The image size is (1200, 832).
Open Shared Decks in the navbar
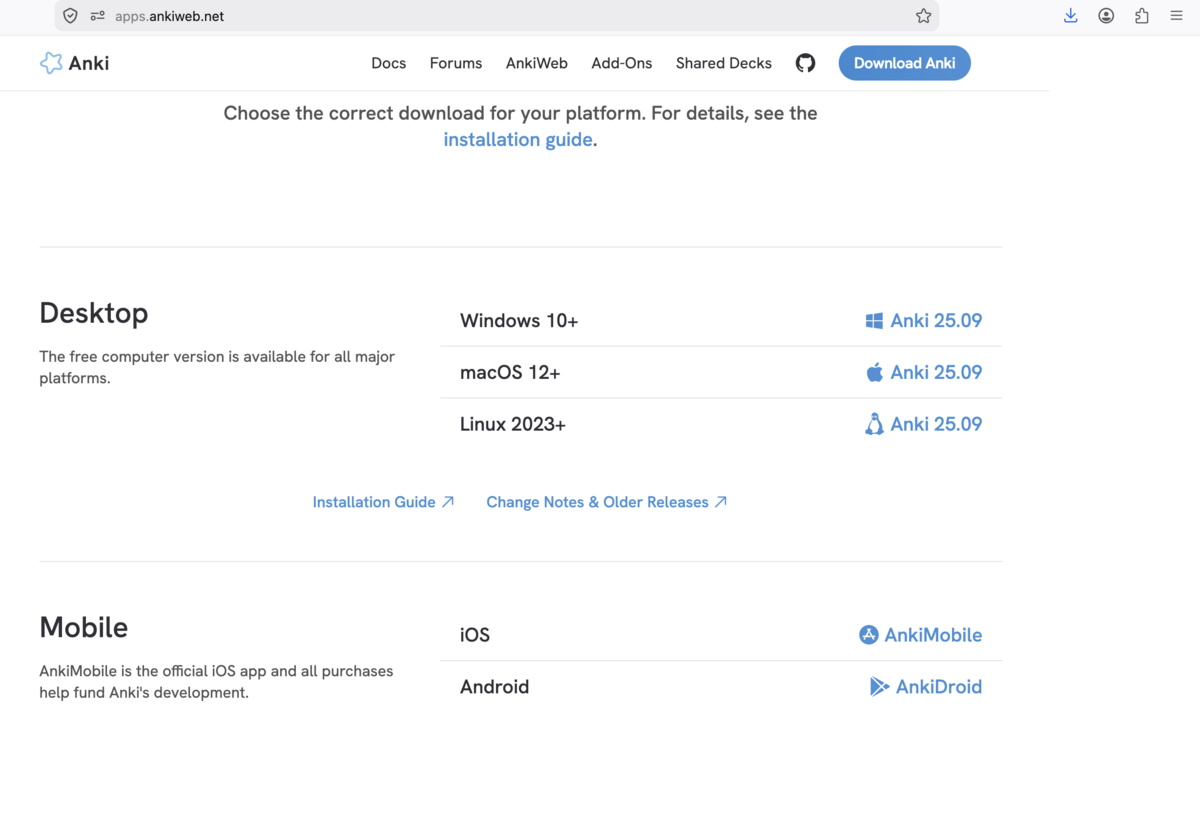coord(724,63)
